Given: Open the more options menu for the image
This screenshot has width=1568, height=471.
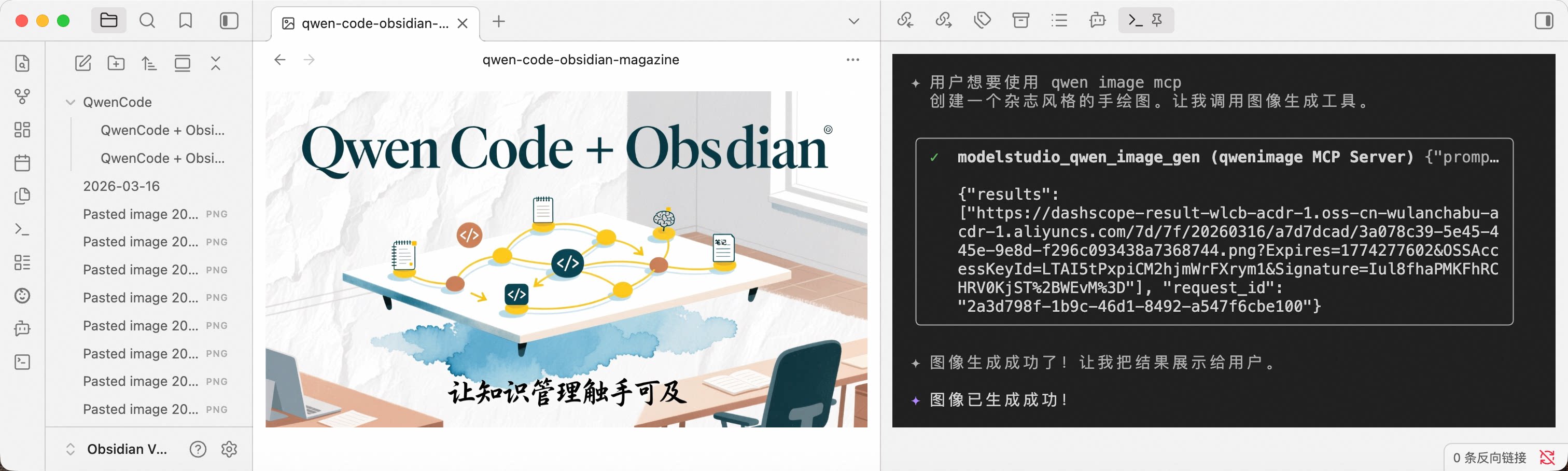Looking at the screenshot, I should click(x=853, y=60).
